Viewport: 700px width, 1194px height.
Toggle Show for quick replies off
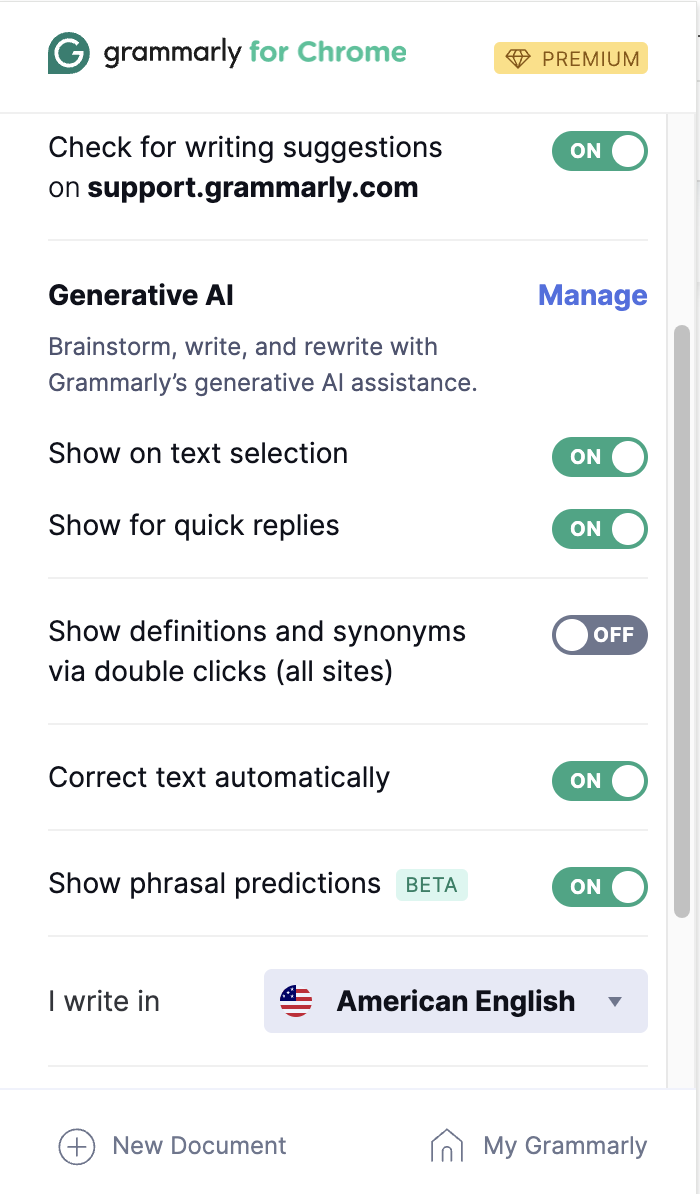click(x=600, y=529)
